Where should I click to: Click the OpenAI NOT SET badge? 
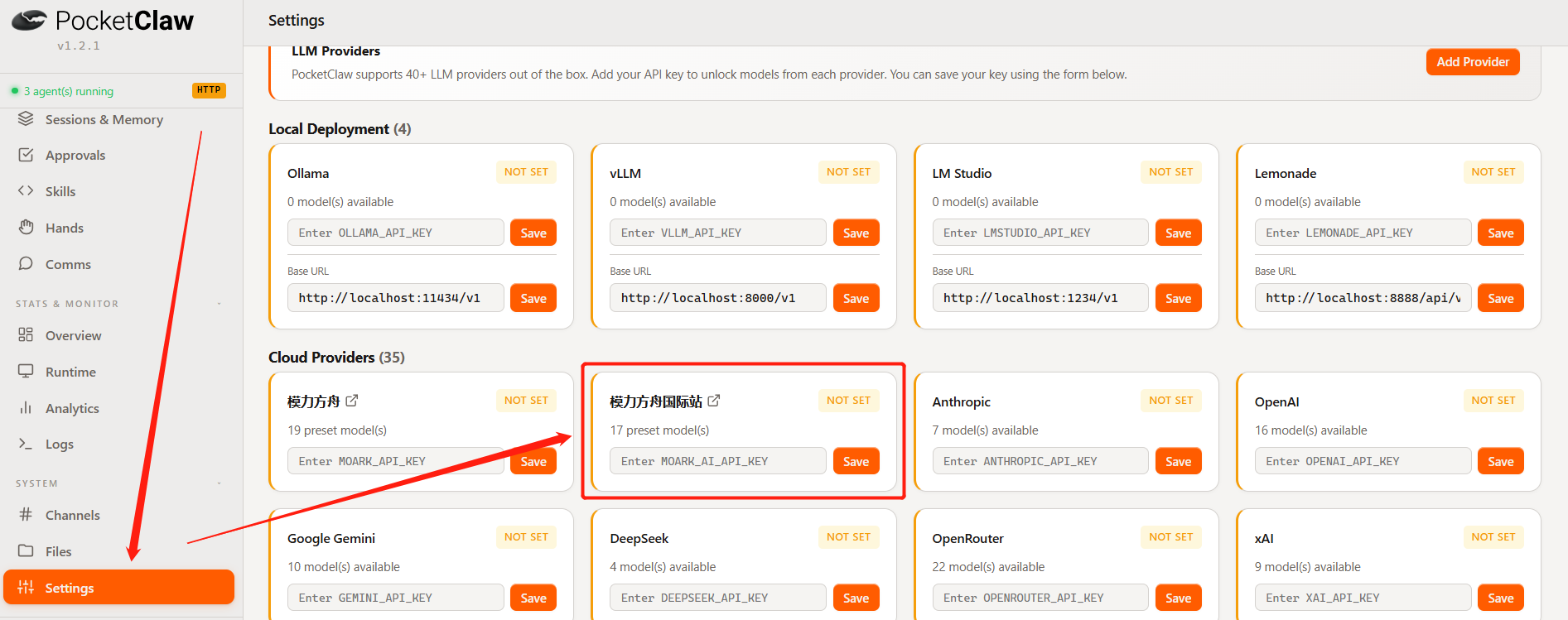(x=1493, y=401)
